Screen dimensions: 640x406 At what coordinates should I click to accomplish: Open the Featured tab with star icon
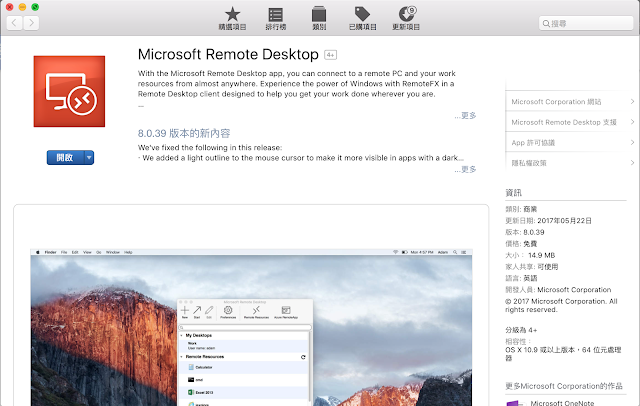(232, 18)
